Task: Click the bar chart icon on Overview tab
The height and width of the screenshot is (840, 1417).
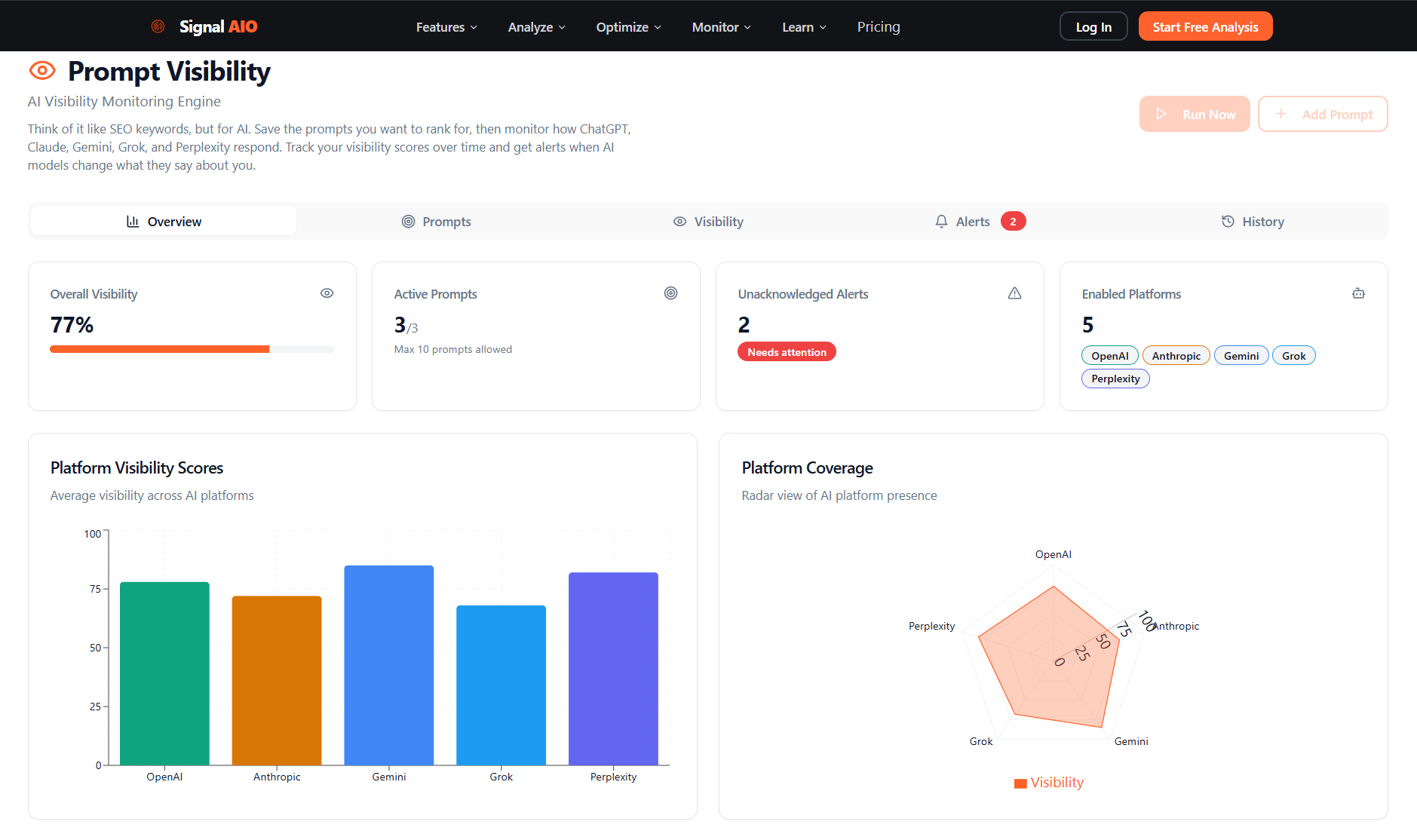Action: pyautogui.click(x=133, y=221)
